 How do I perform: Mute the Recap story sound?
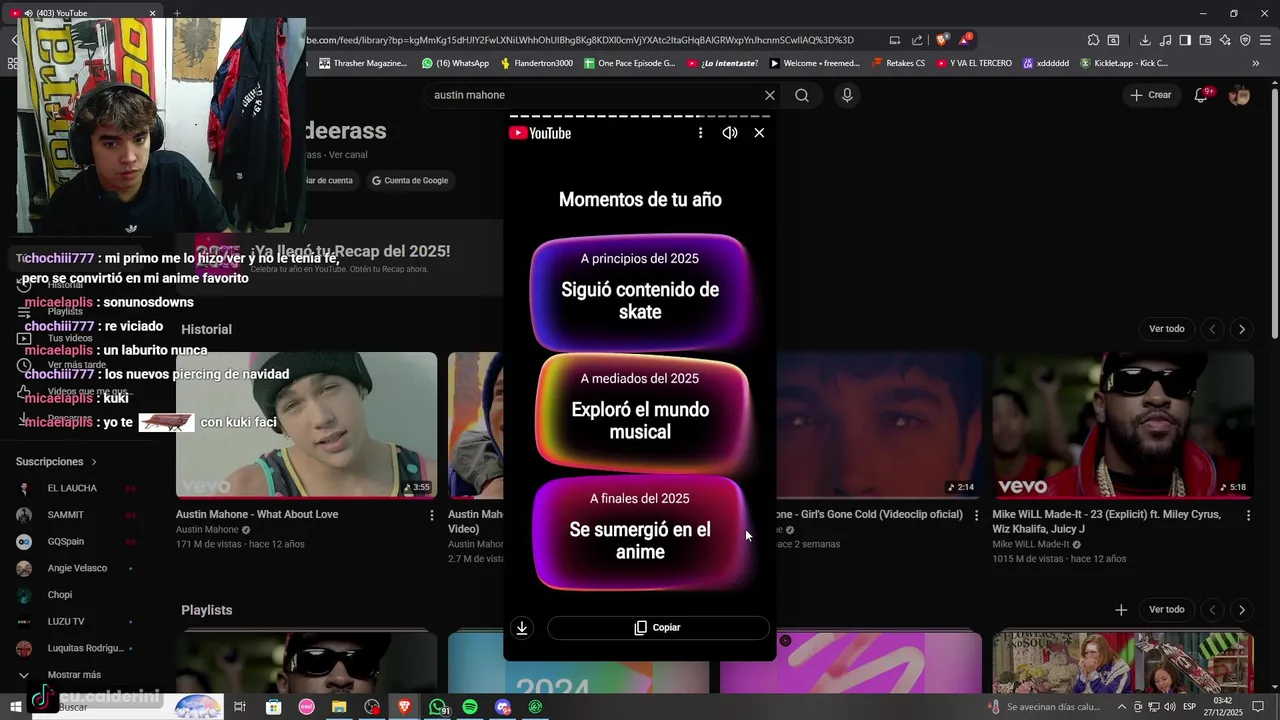click(730, 133)
